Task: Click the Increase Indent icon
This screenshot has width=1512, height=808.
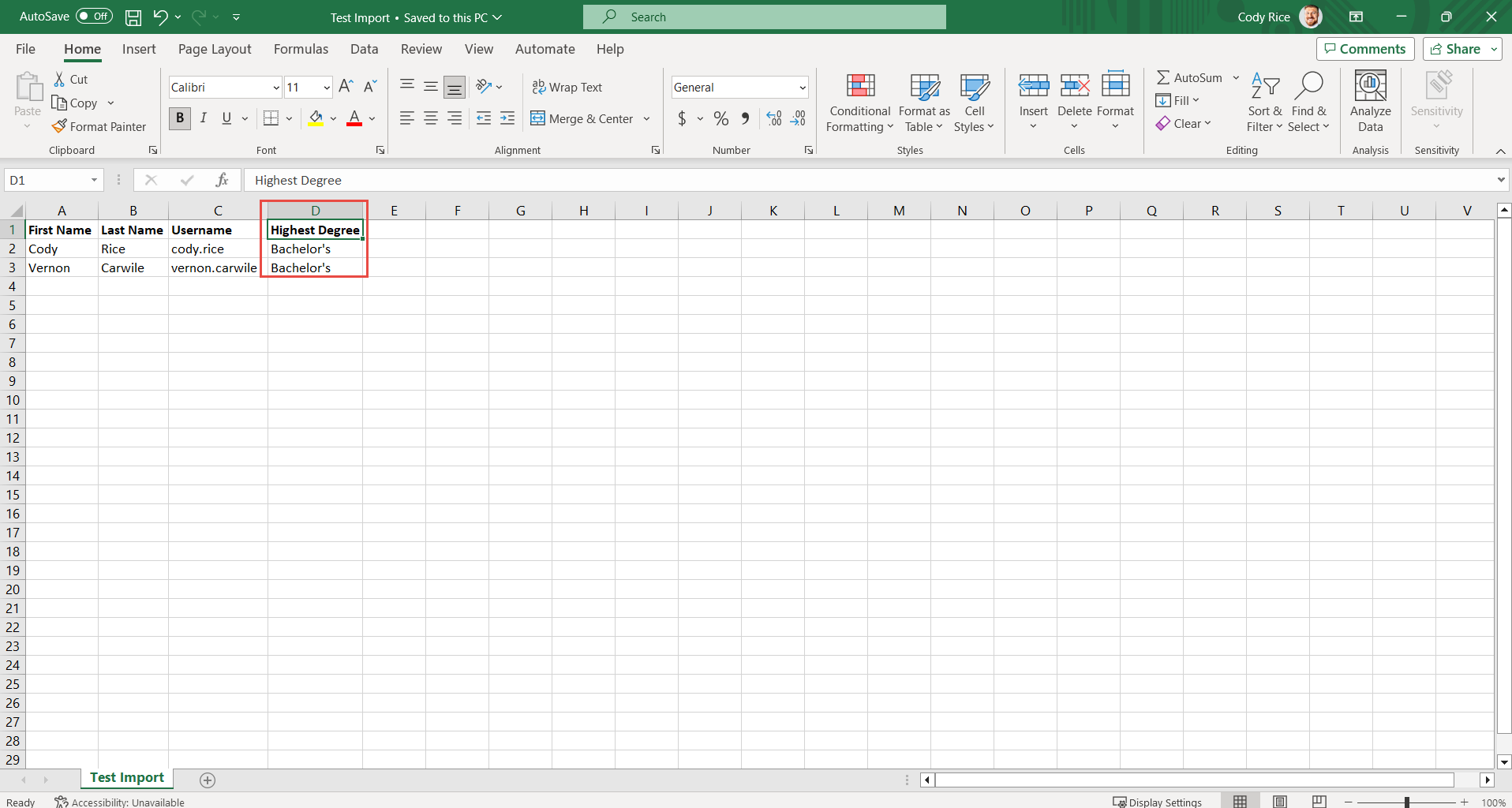Action: click(507, 118)
